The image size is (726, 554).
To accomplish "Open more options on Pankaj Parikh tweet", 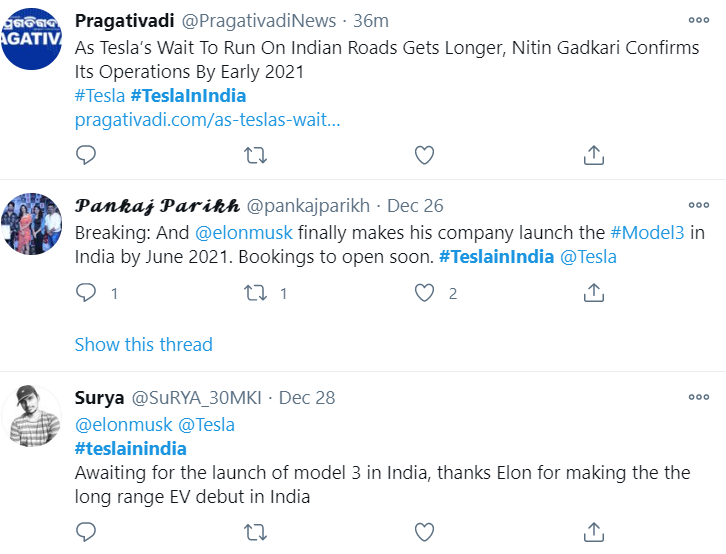I will pos(699,205).
